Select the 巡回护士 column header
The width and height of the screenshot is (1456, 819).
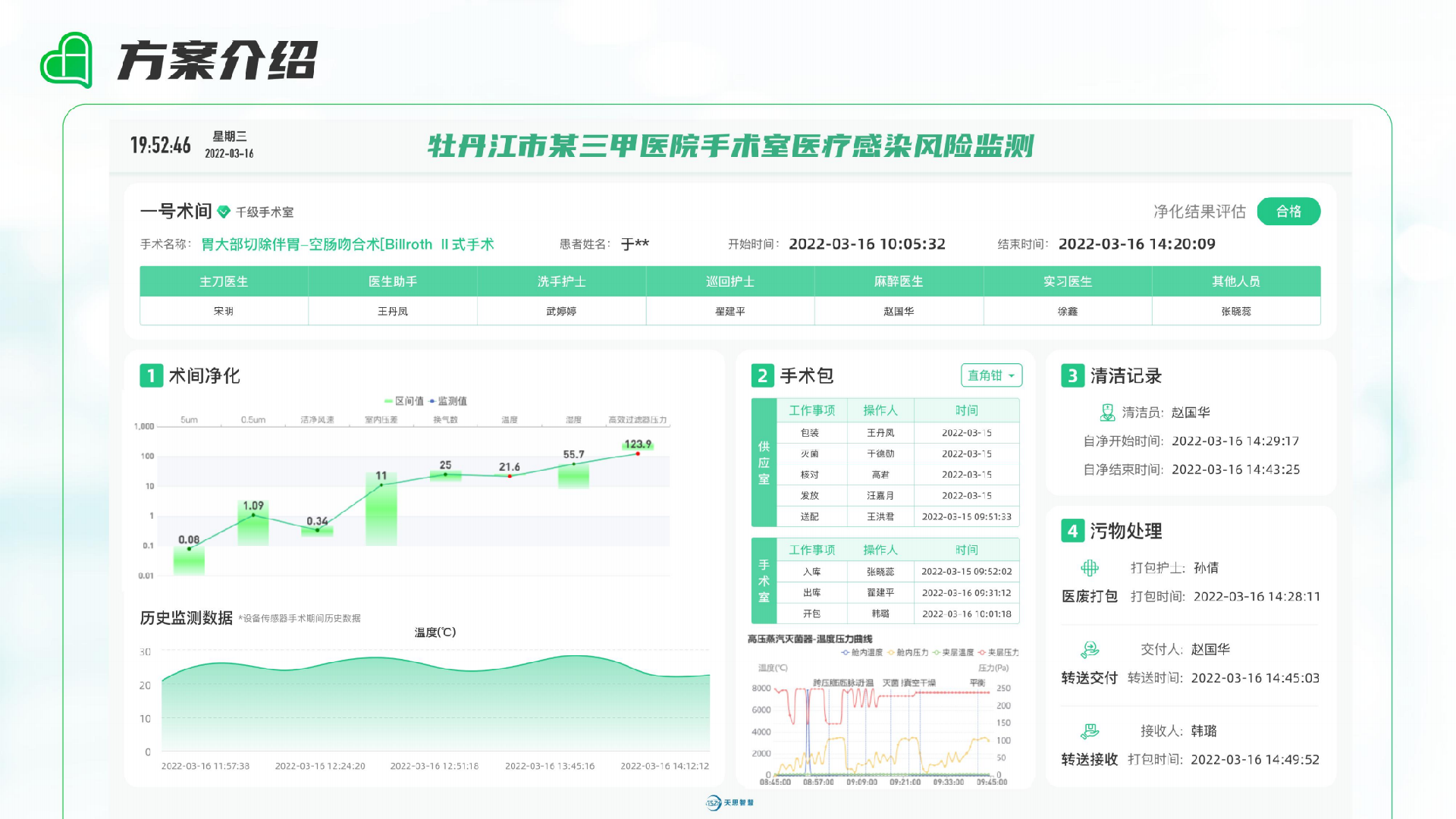point(730,281)
